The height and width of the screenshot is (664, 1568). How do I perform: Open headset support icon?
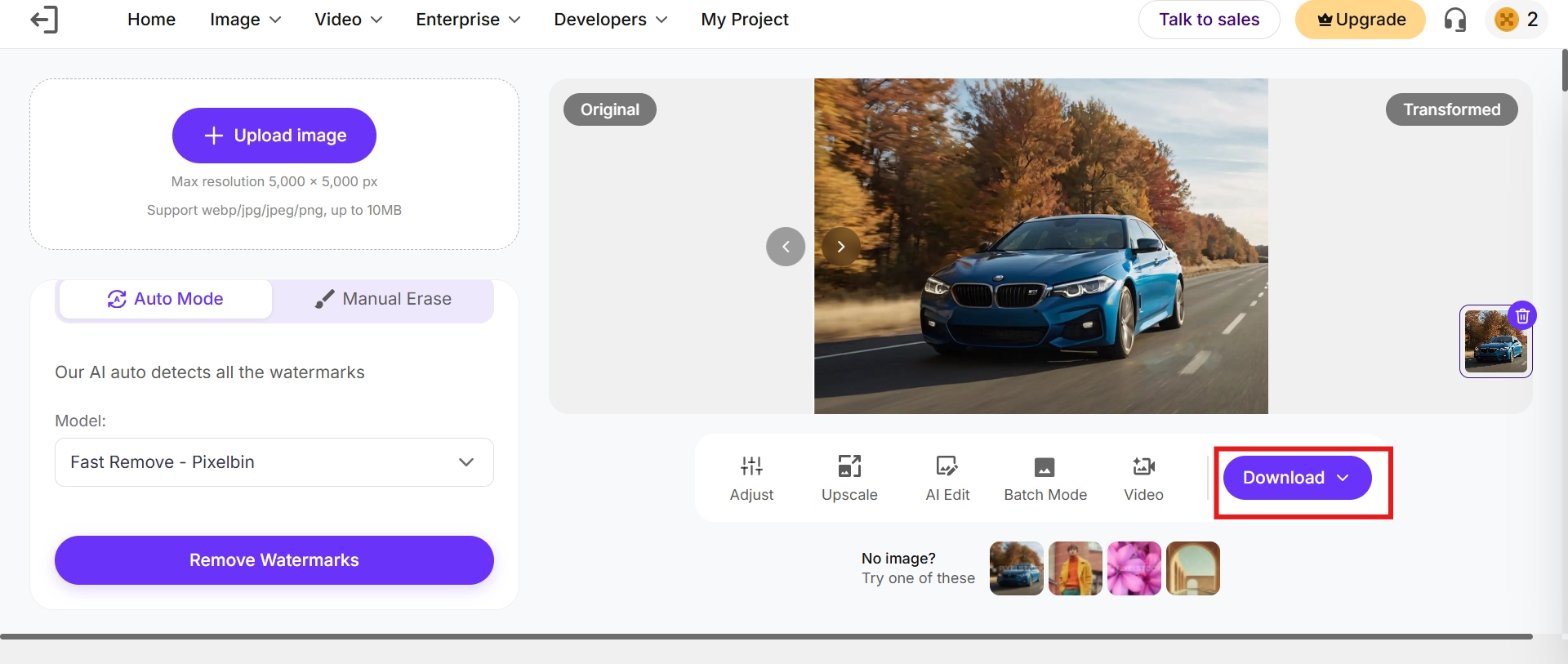(1455, 20)
